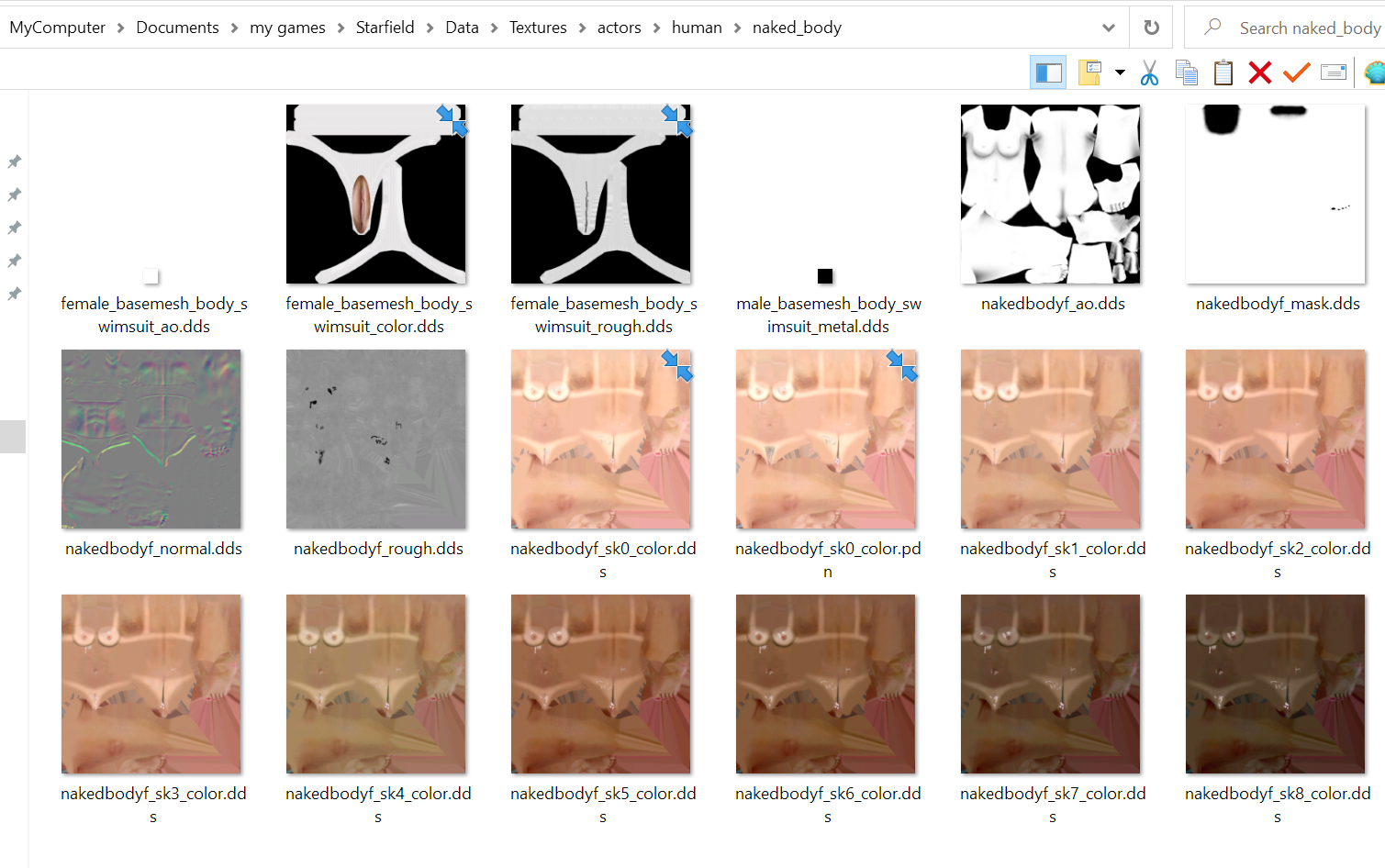1385x868 pixels.
Task: Click the E-mail envelope toolbar icon
Action: point(1334,72)
